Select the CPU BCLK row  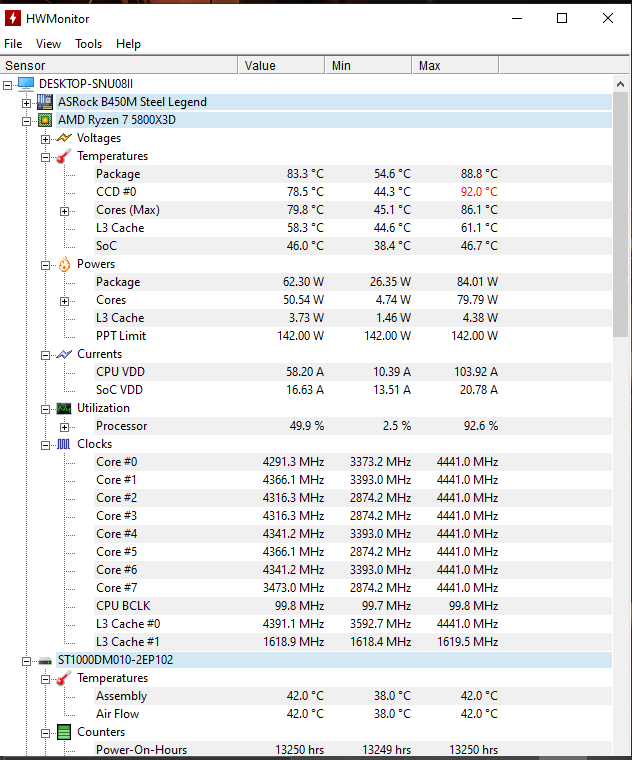click(x=353, y=606)
